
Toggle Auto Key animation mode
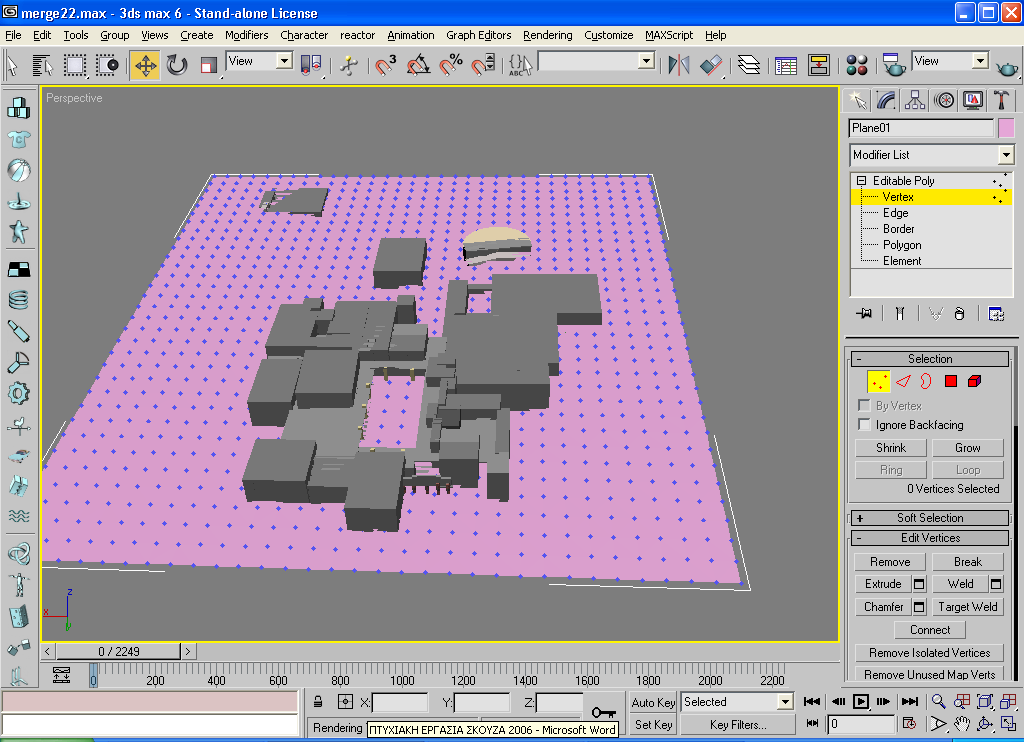[x=653, y=702]
